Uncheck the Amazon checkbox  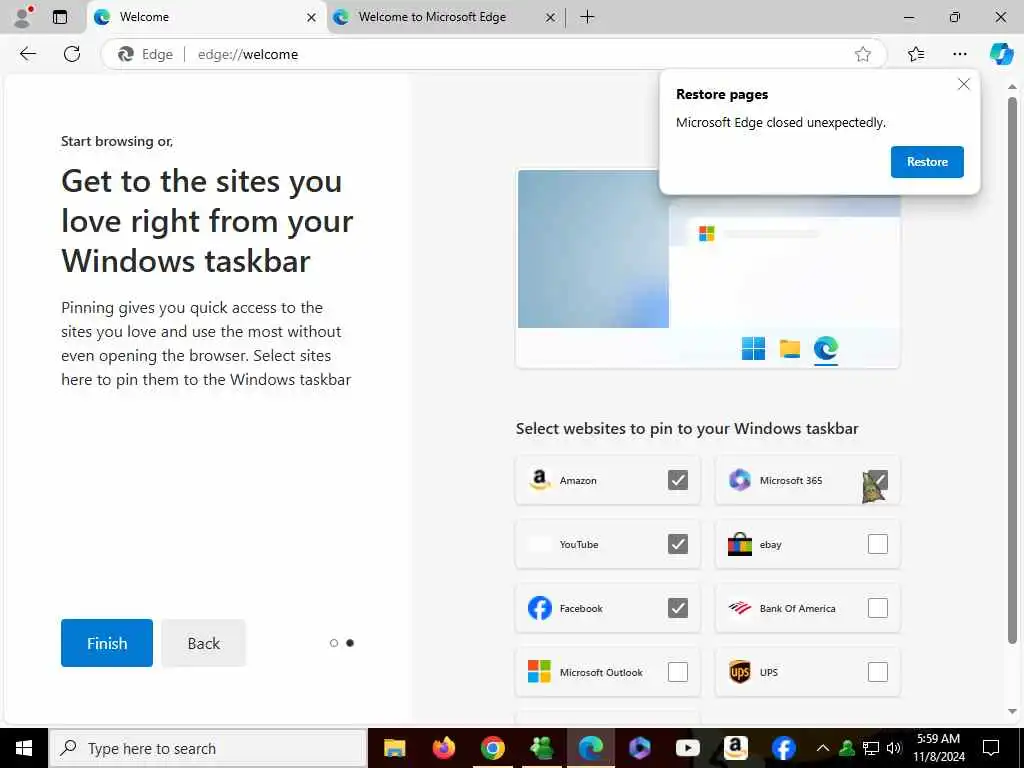[678, 480]
